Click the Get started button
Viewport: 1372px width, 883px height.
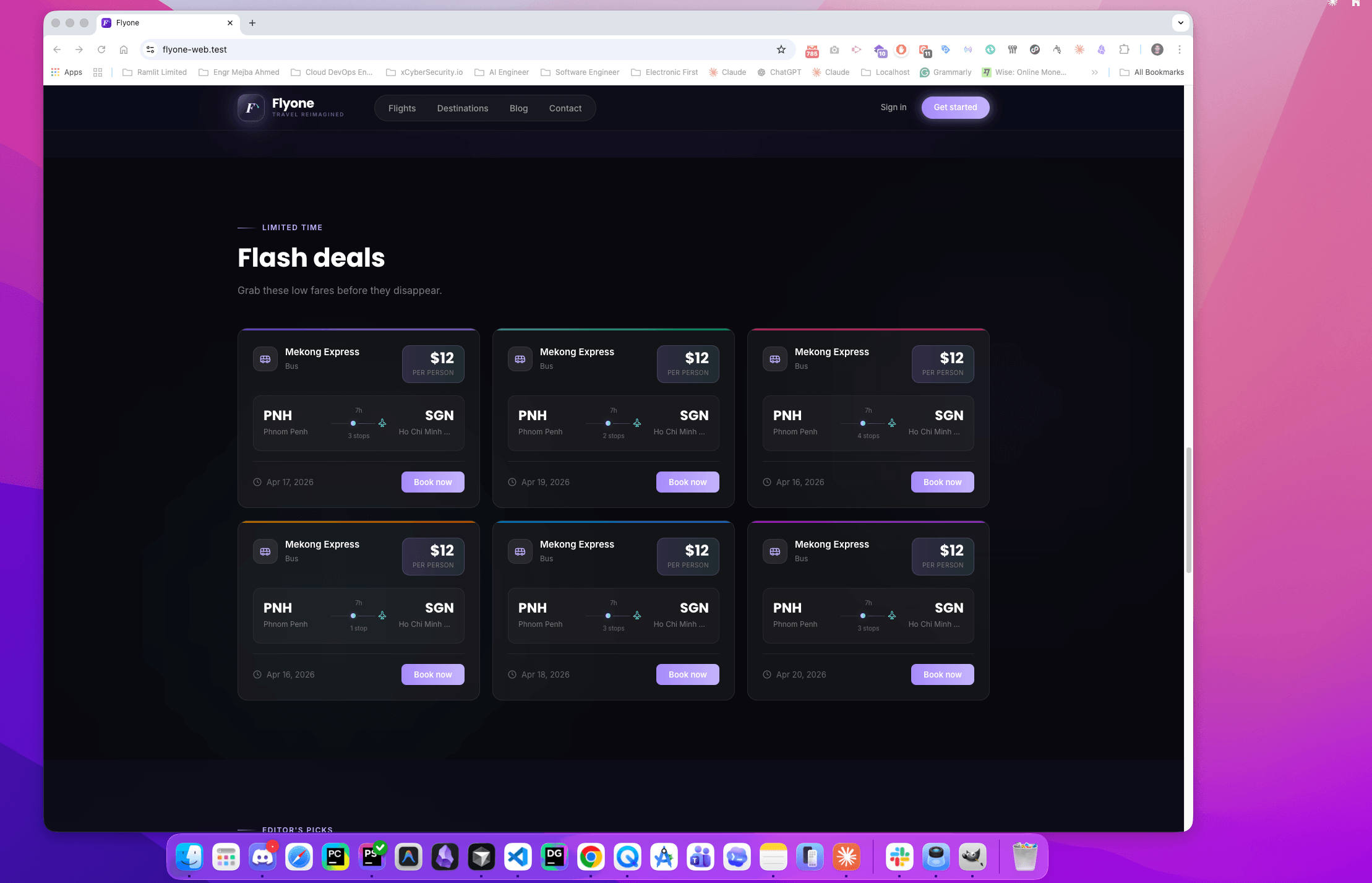tap(955, 107)
